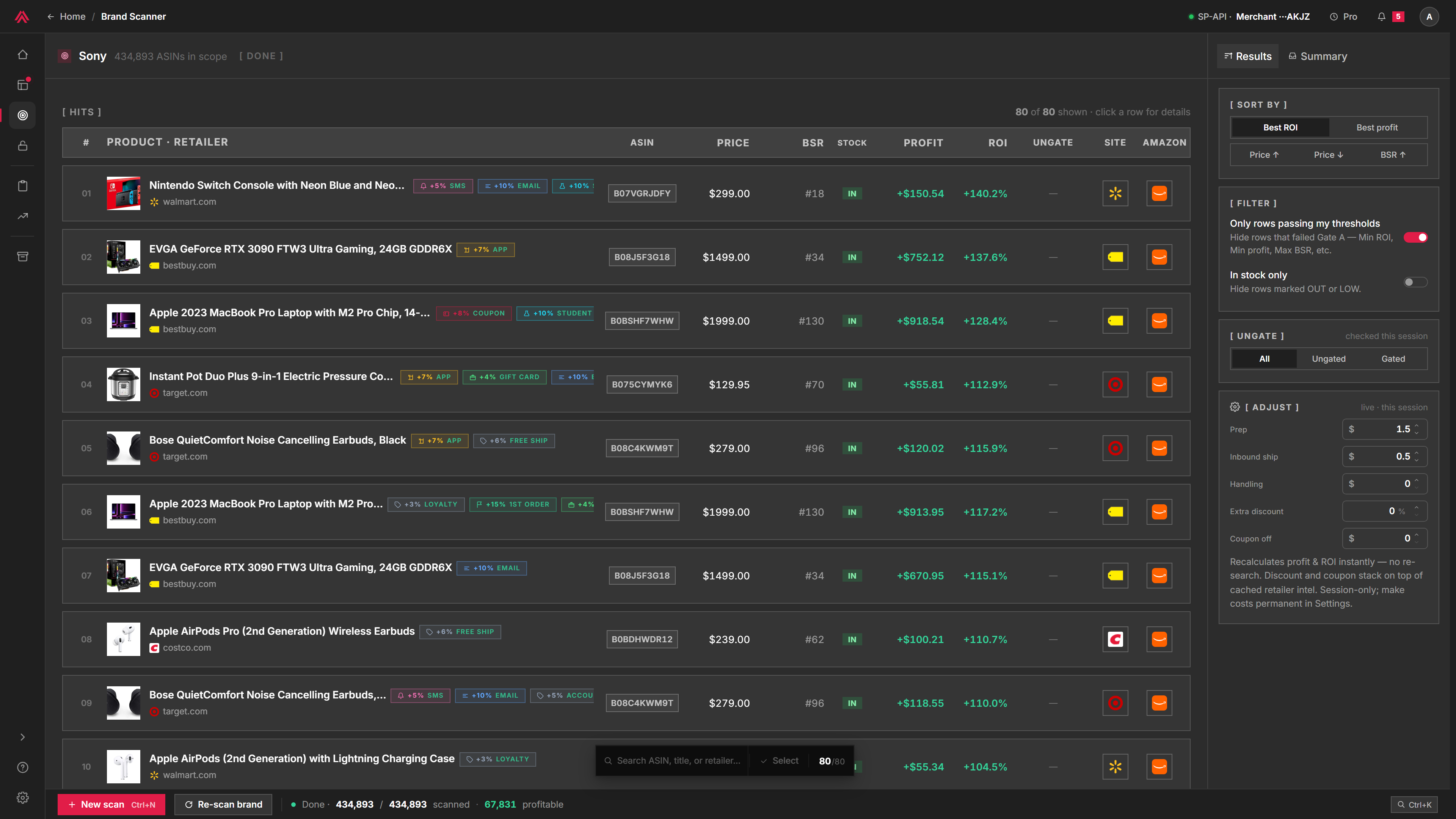Enable the 'In stock only' switch

[x=1416, y=282]
